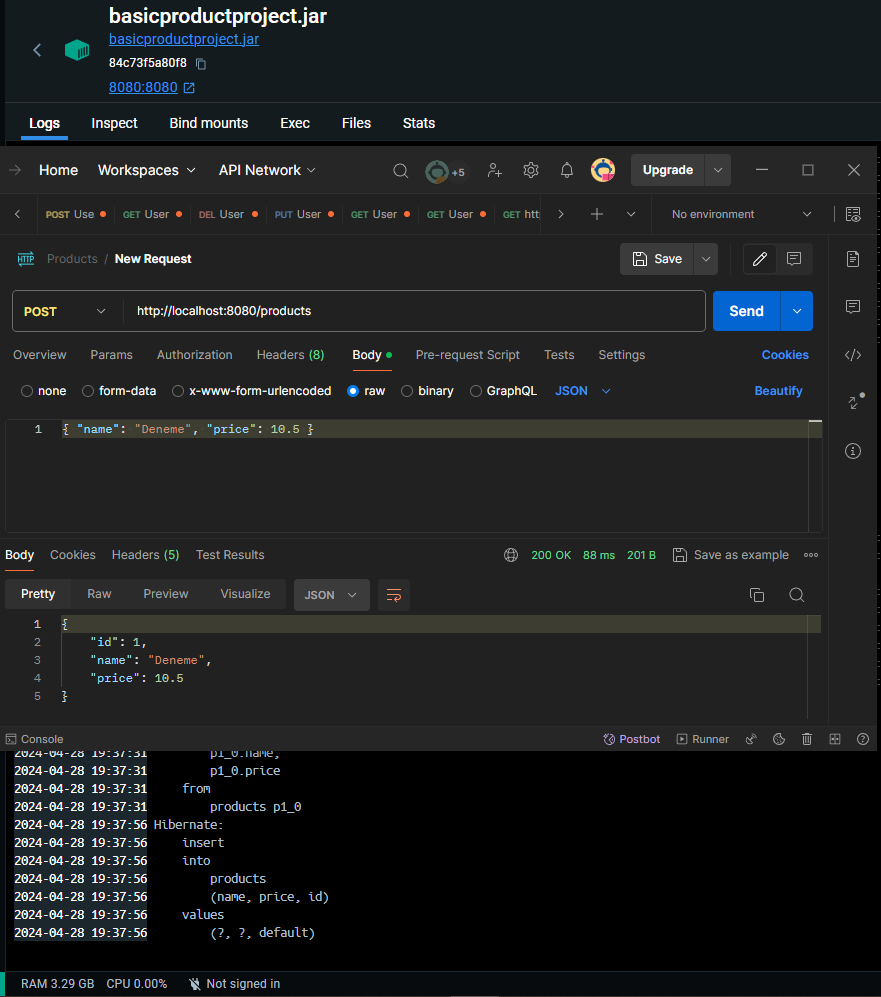Choose the none body type
The image size is (881, 997).
[x=28, y=391]
